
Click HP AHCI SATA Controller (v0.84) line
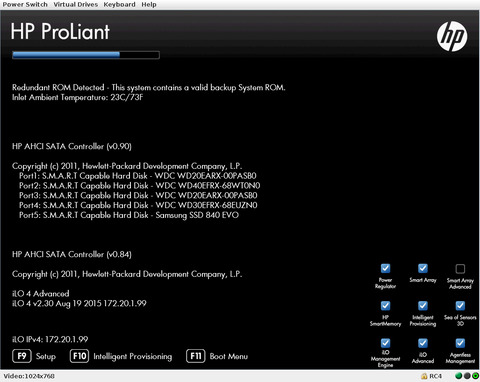click(72, 254)
